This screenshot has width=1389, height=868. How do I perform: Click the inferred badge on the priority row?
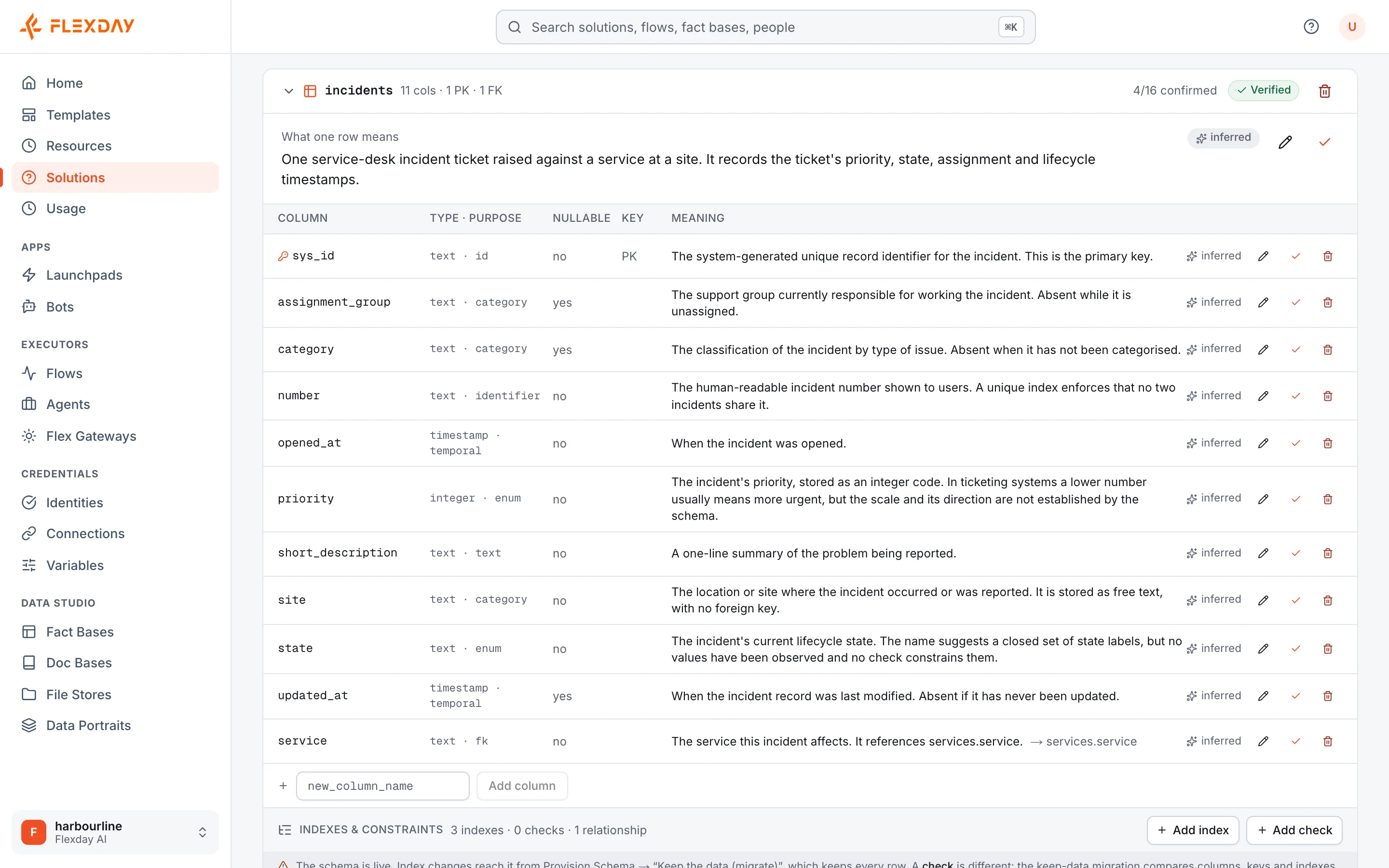[x=1213, y=498]
